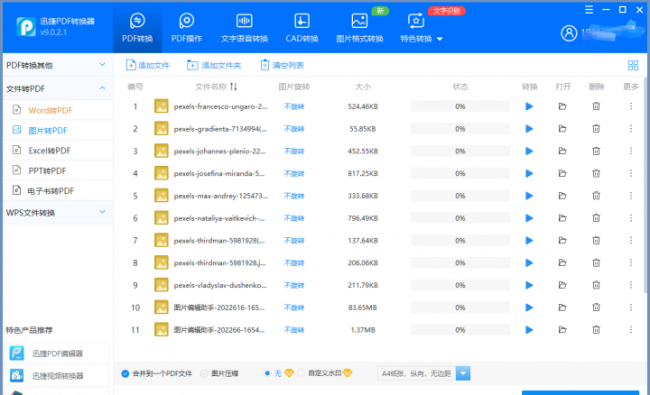Select Word转PDF in sidebar
Screen dimensions: 650x395
pos(58,110)
